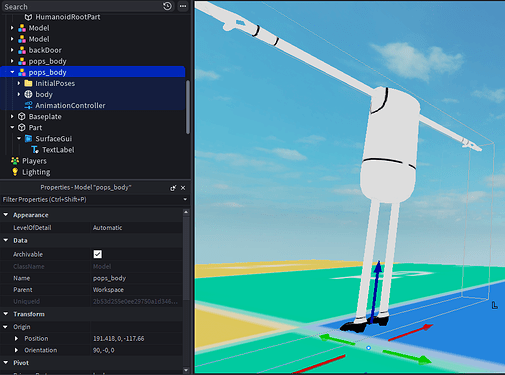Expand the unselected pops_body node

pos(12,61)
